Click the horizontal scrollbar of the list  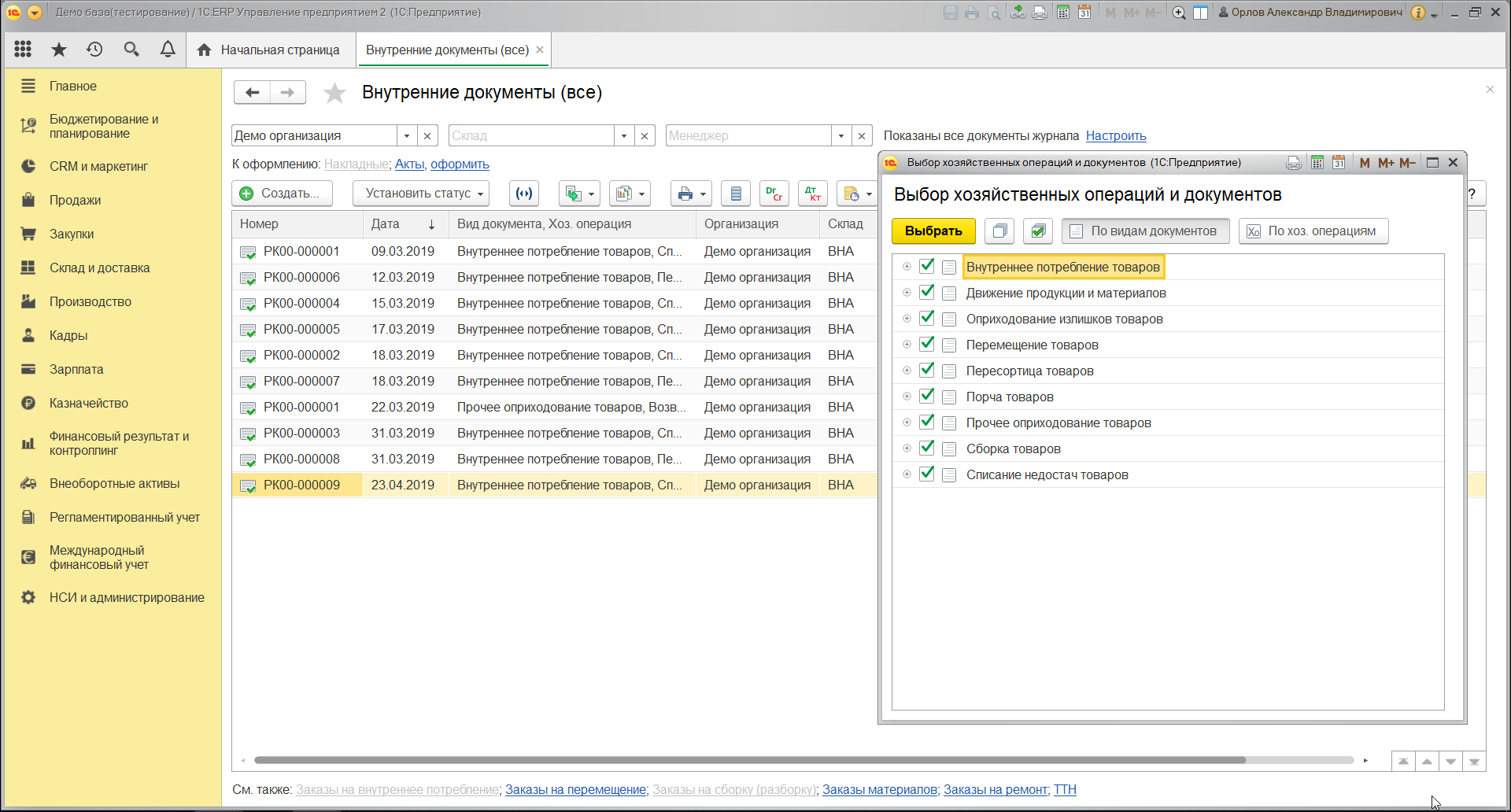click(x=749, y=760)
